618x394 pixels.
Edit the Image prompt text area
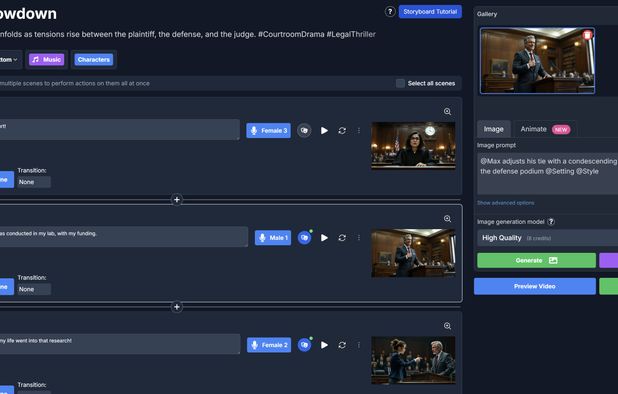pos(548,173)
